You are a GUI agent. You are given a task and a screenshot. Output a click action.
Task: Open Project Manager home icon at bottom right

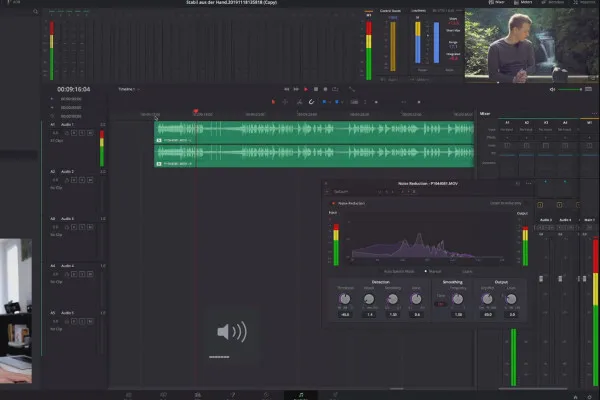pyautogui.click(x=576, y=397)
